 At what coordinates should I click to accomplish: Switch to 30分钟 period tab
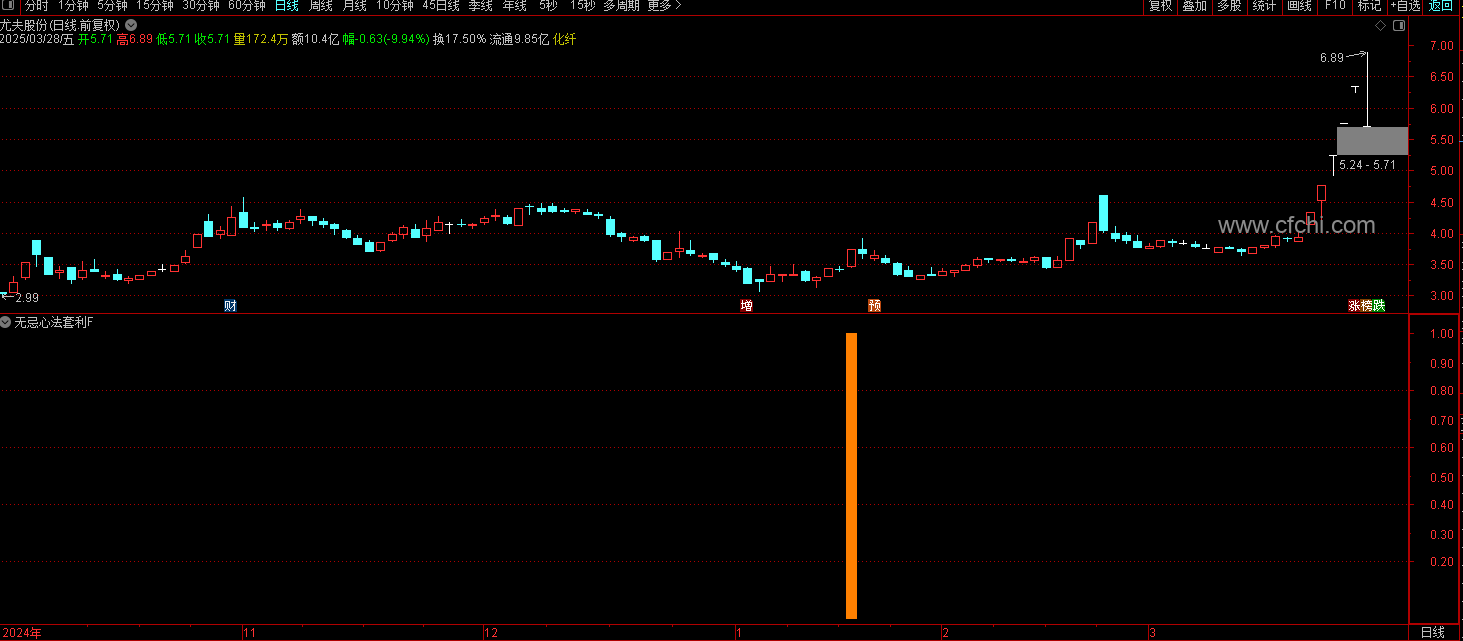pyautogui.click(x=201, y=6)
